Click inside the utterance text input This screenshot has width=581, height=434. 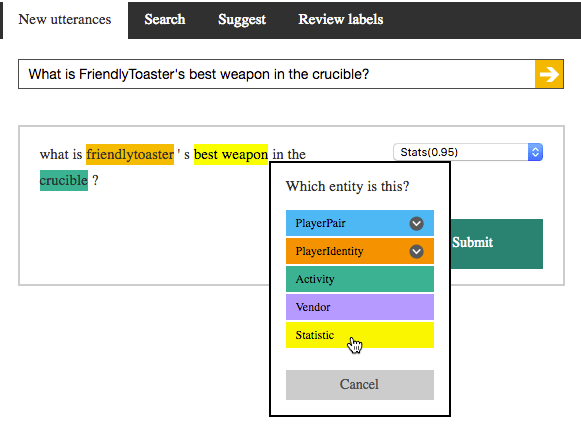(276, 74)
